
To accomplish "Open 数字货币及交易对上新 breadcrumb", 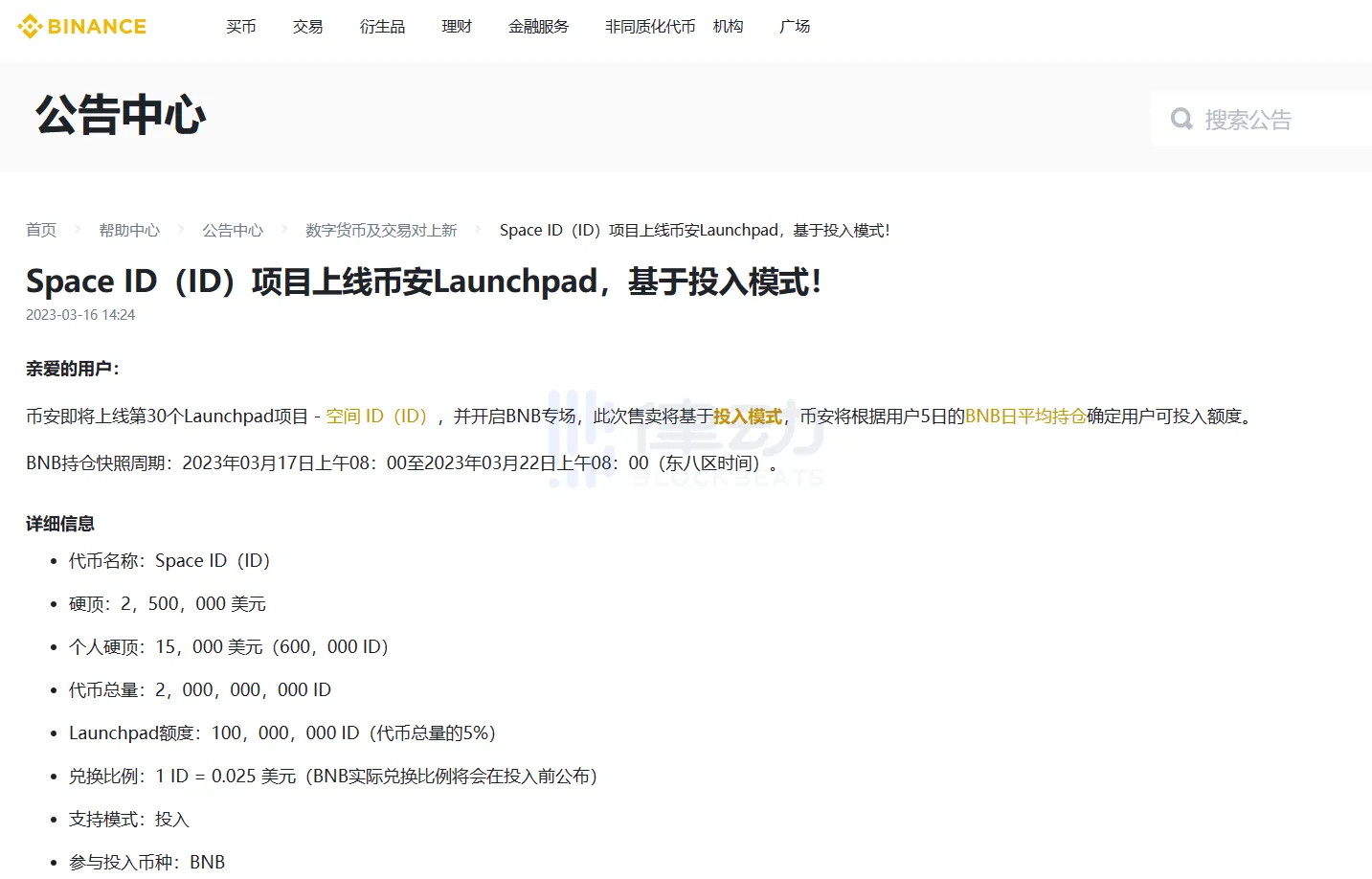I will 381,230.
